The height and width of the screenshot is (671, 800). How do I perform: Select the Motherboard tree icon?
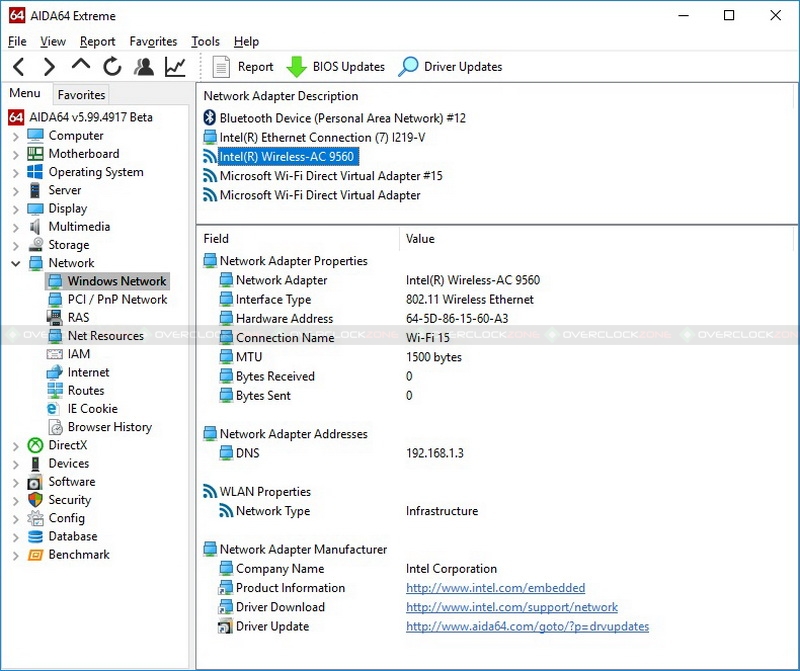pos(35,154)
